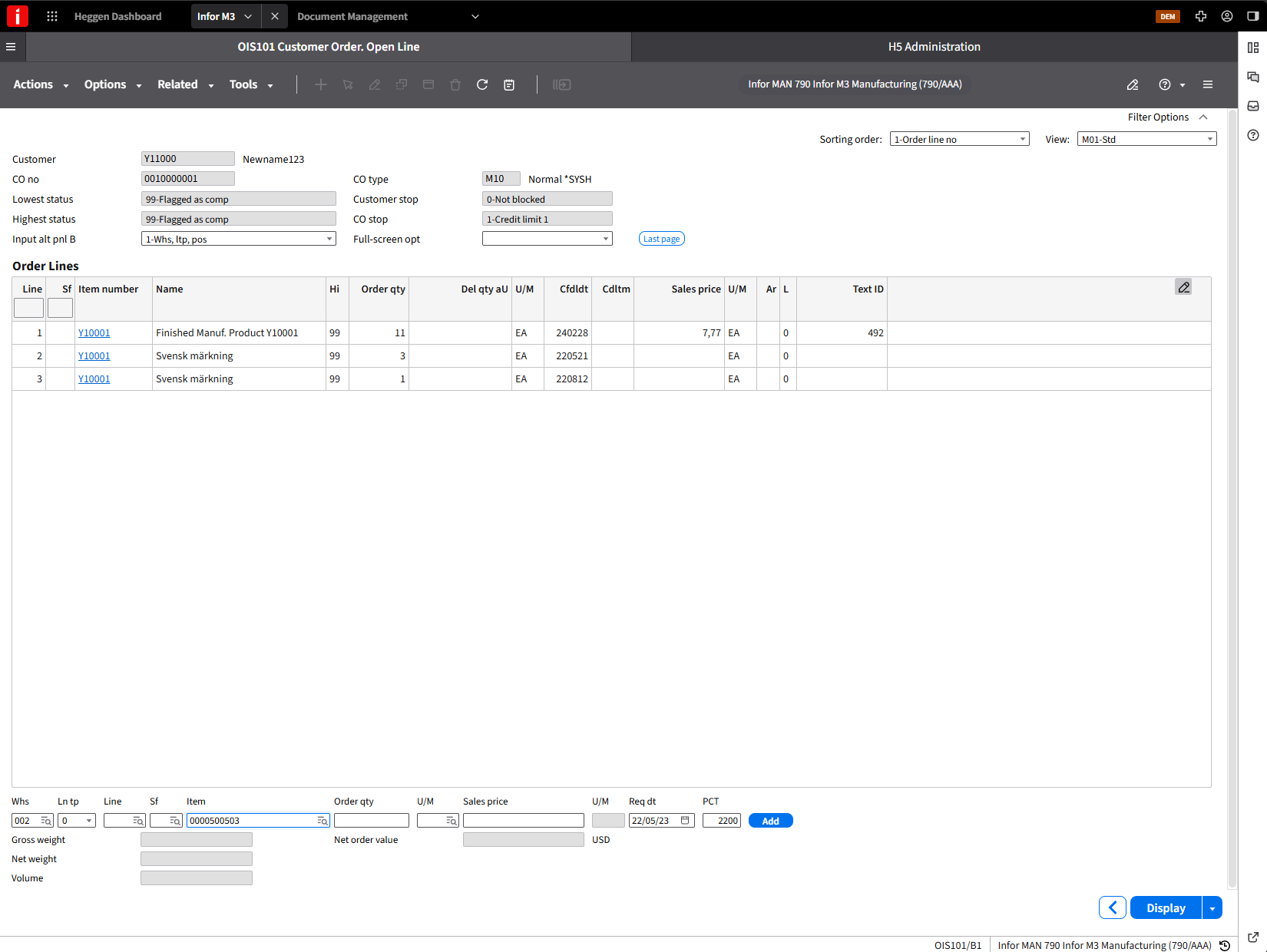Expand the Display button dropdown arrow
Screen dimensions: 1267x952
click(1212, 908)
